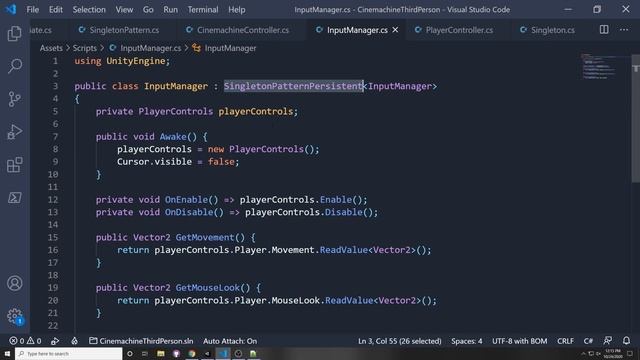Open the View menu

(x=124, y=9)
